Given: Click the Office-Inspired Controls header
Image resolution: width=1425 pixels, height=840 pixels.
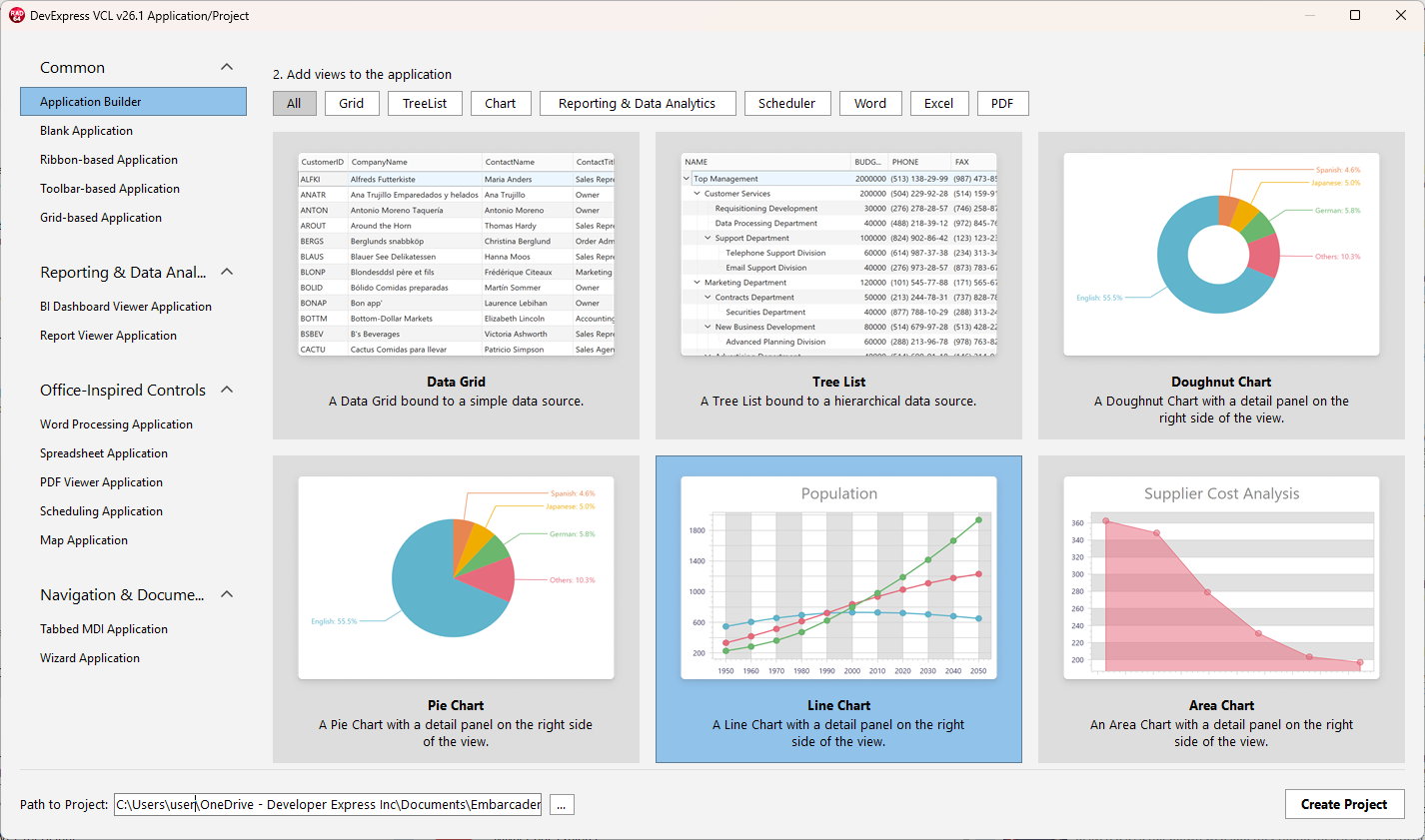Looking at the screenshot, I should 123,391.
